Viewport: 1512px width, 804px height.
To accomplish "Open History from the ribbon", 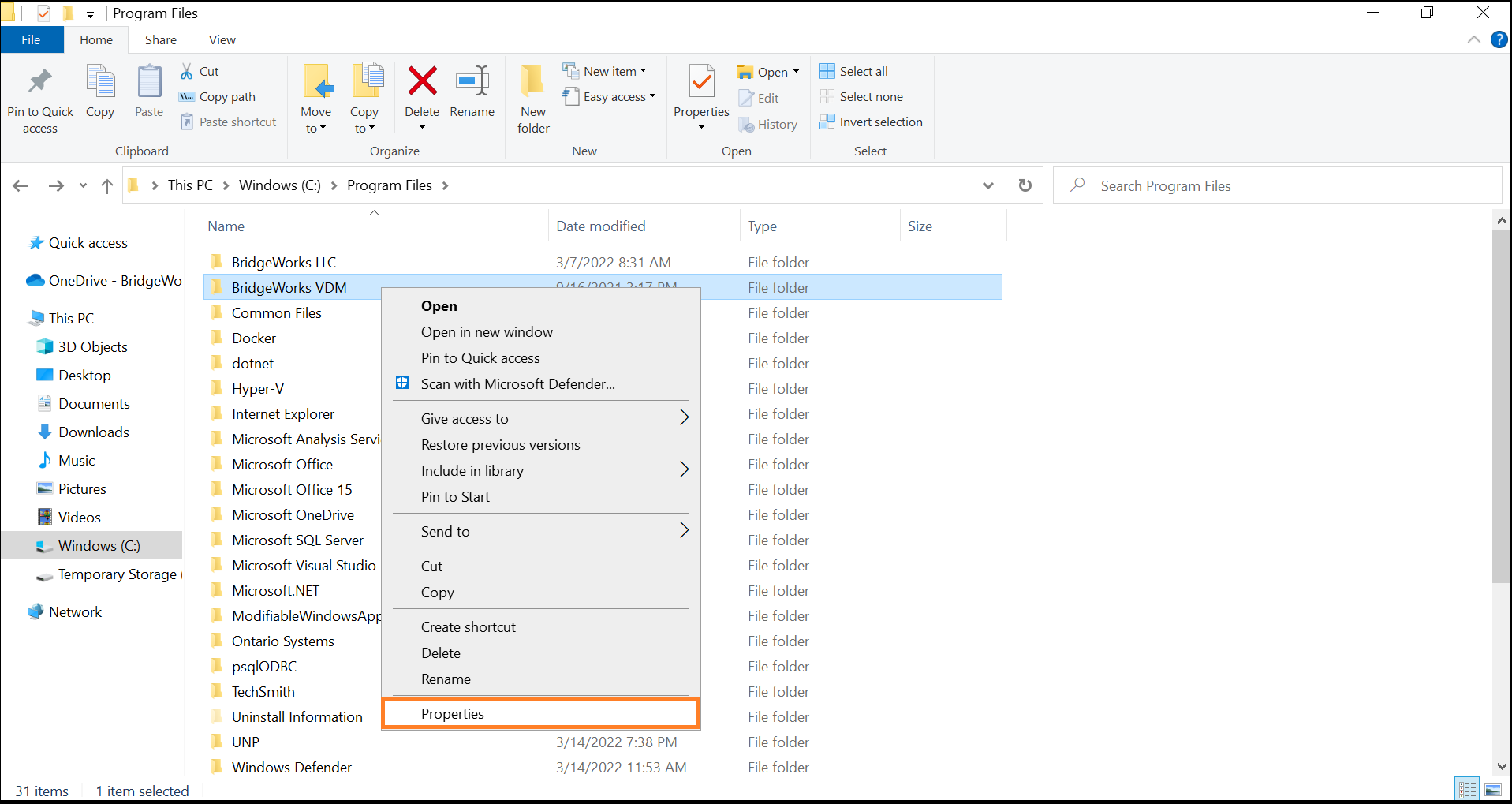I will click(x=768, y=125).
